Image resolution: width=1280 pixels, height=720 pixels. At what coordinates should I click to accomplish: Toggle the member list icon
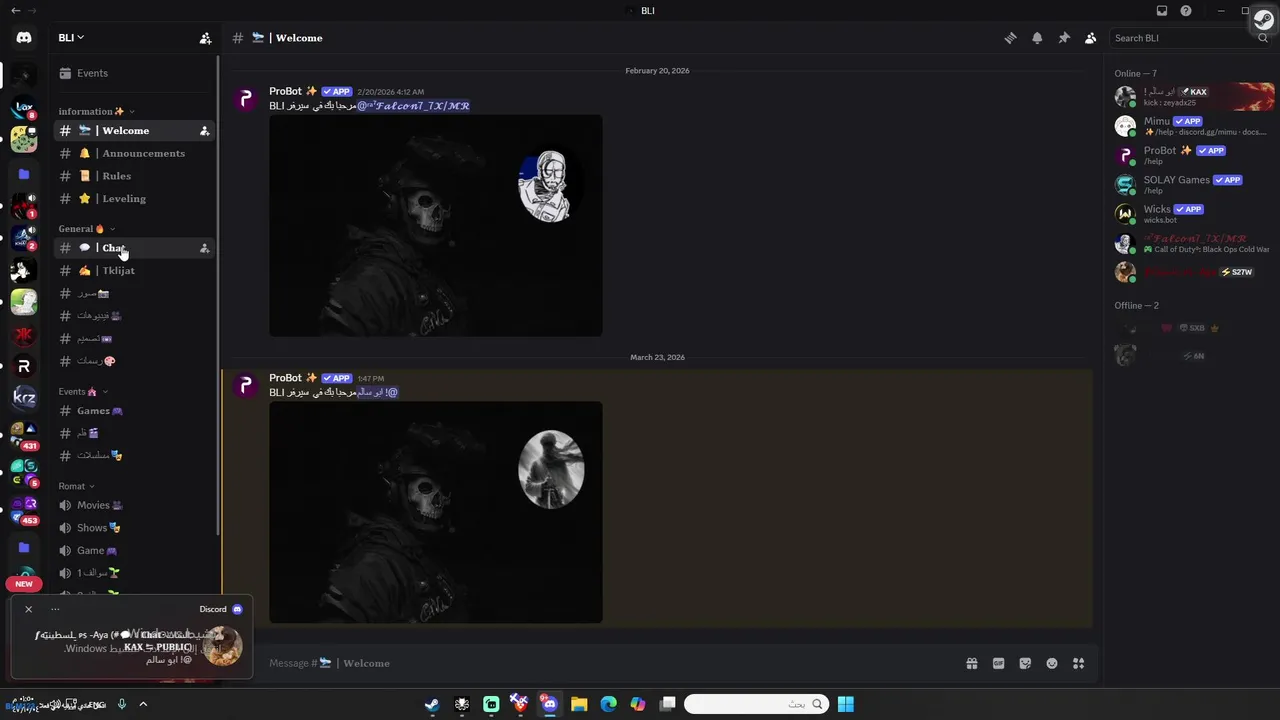[1090, 38]
